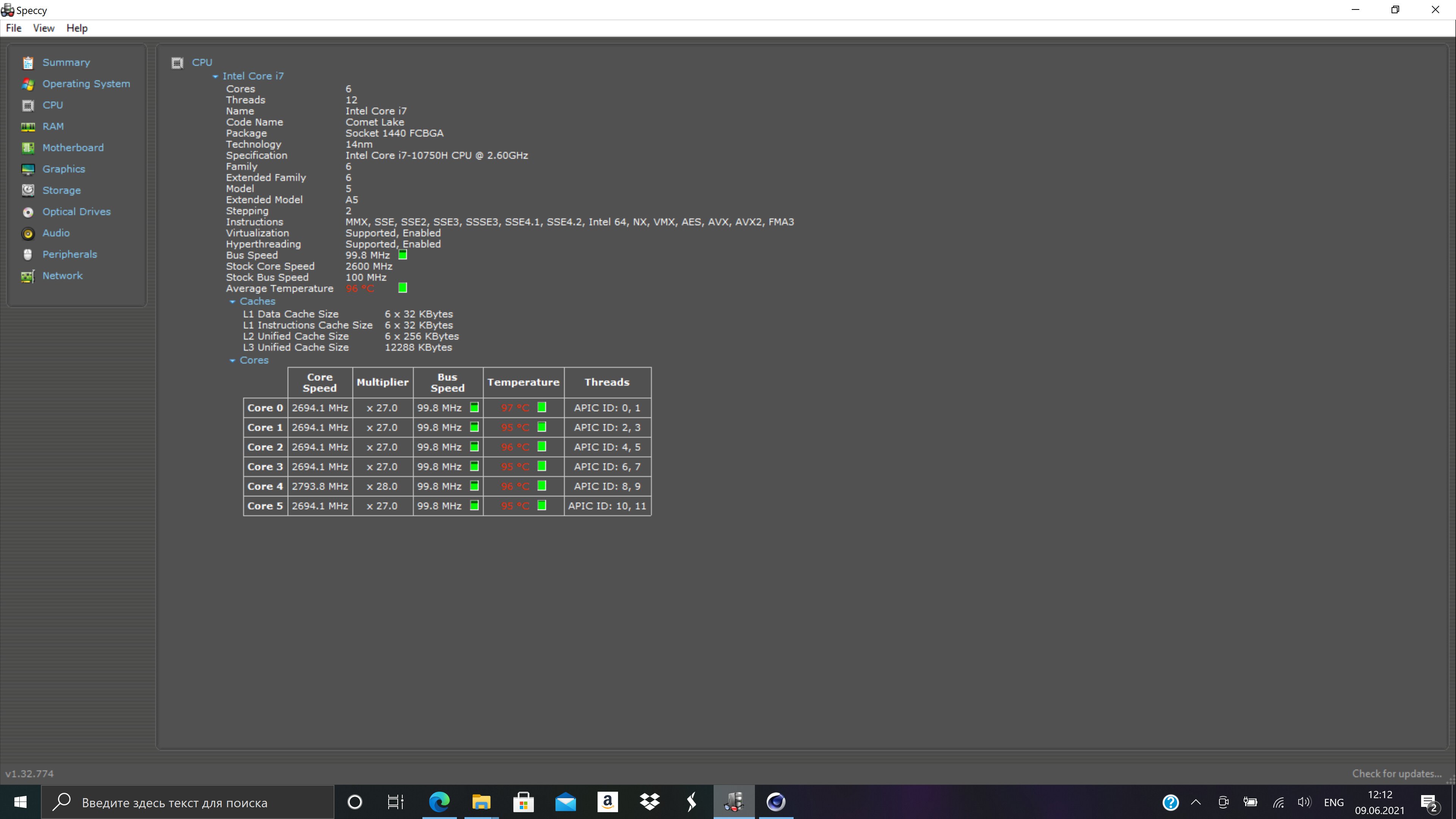Click the Graphics monitor icon

coord(28,169)
